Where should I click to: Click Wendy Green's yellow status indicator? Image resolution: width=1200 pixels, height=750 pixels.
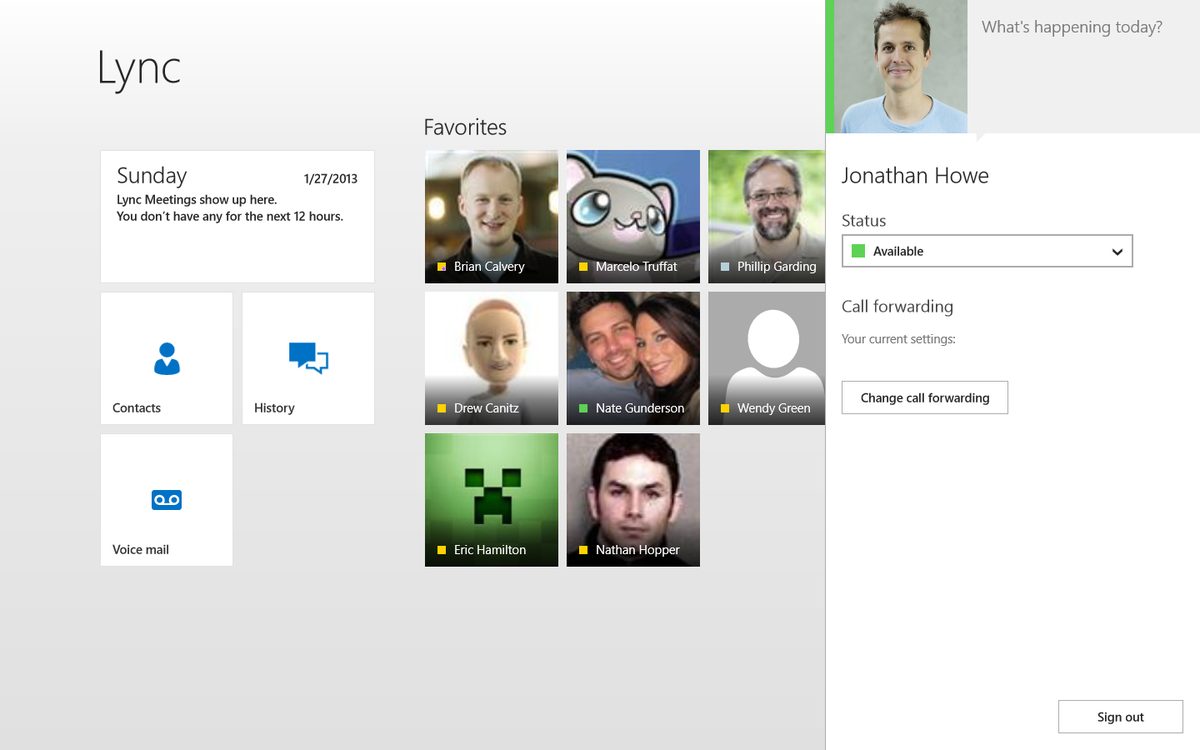[725, 408]
